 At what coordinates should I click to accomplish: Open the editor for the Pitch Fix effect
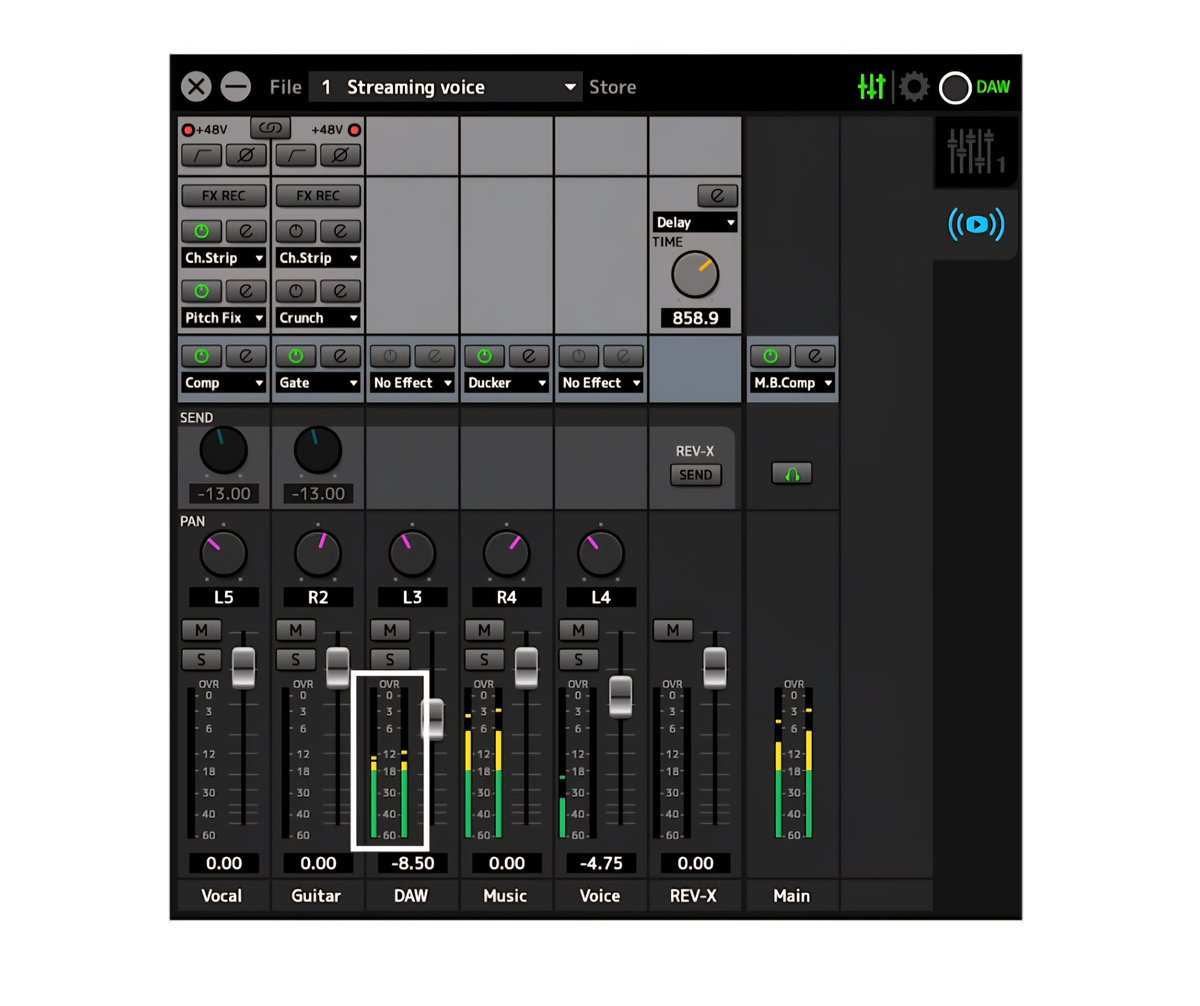tap(245, 291)
